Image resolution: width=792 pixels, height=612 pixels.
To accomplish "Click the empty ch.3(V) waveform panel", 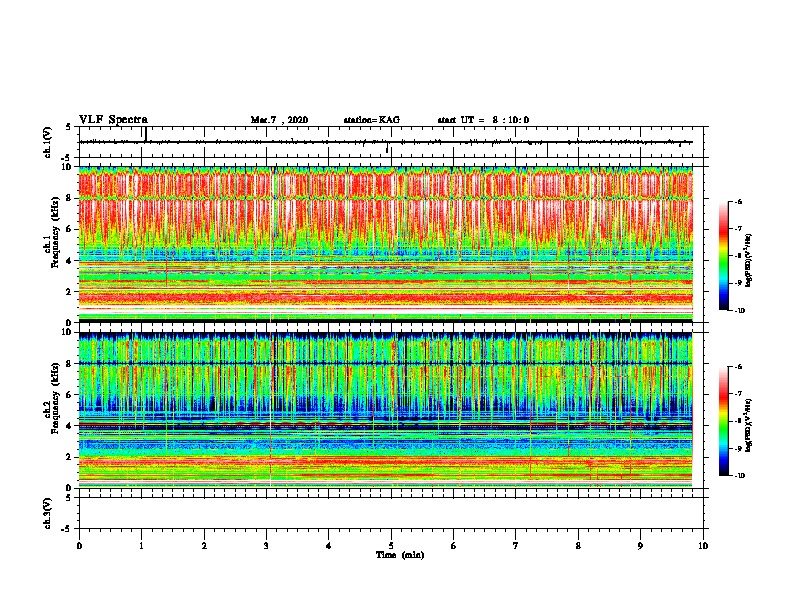I will pyautogui.click(x=391, y=513).
